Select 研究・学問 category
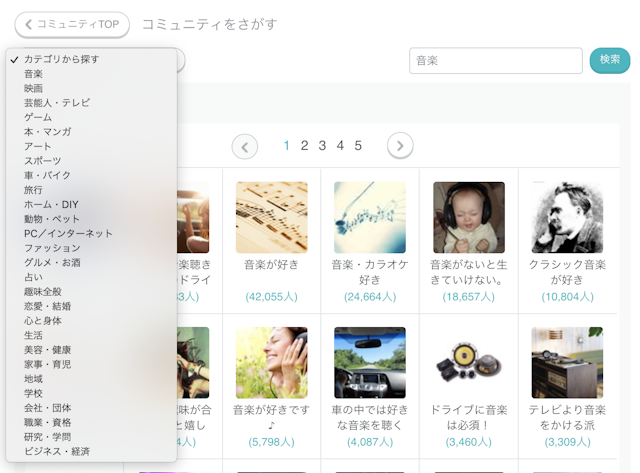 [91, 437]
